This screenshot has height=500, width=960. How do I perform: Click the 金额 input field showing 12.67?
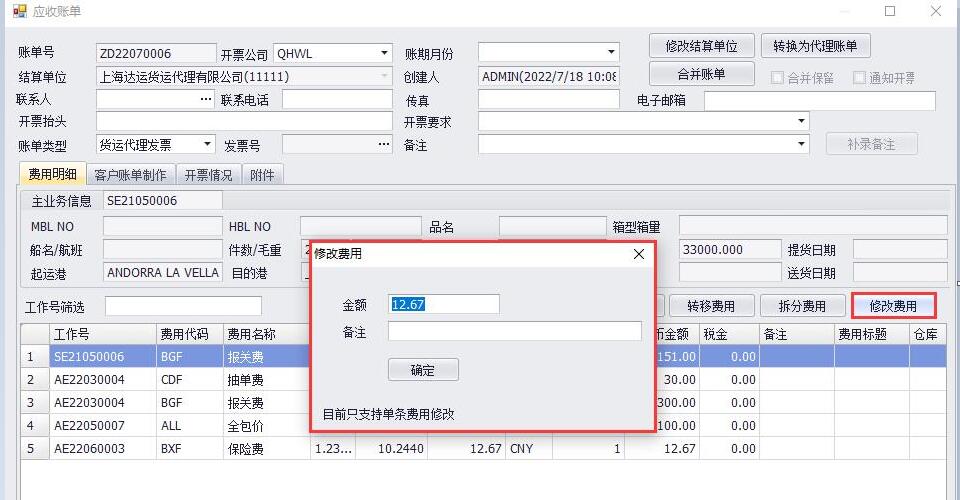pyautogui.click(x=443, y=304)
